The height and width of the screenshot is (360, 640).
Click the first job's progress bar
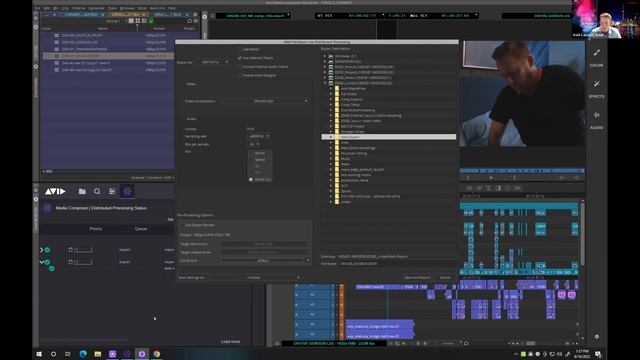pos(83,250)
